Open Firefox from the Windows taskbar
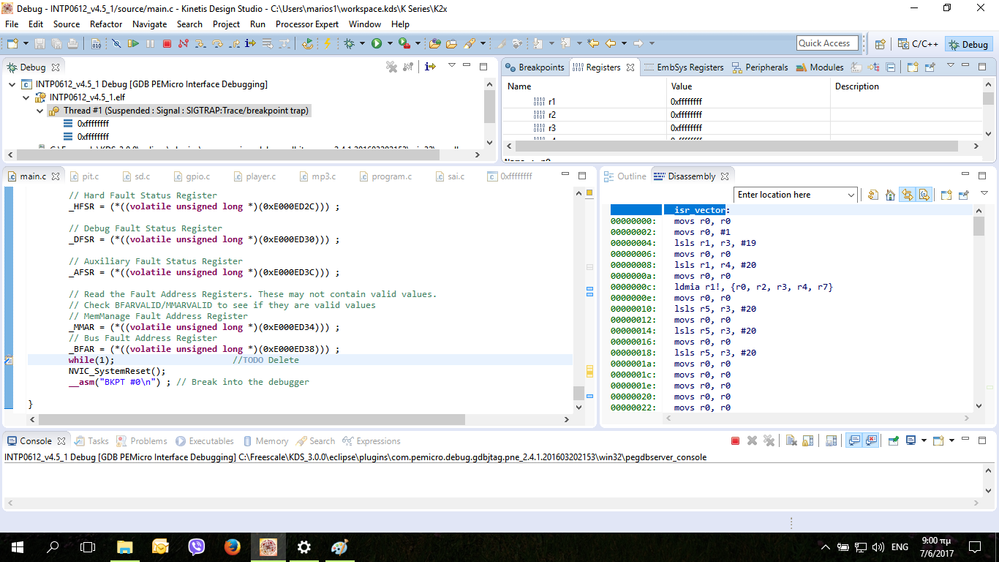999x562 pixels. [x=232, y=547]
